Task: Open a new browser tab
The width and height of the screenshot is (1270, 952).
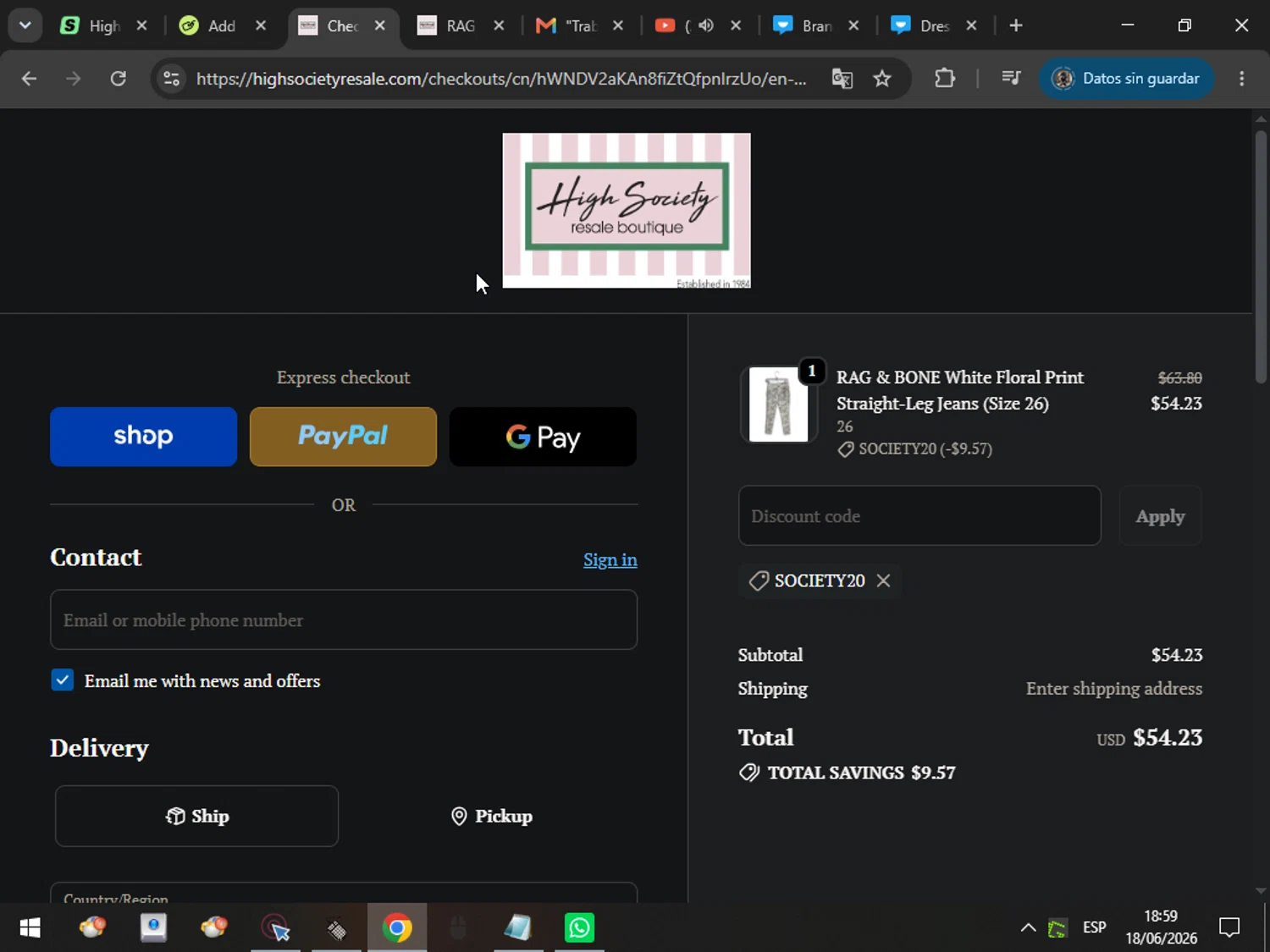Action: (1016, 25)
